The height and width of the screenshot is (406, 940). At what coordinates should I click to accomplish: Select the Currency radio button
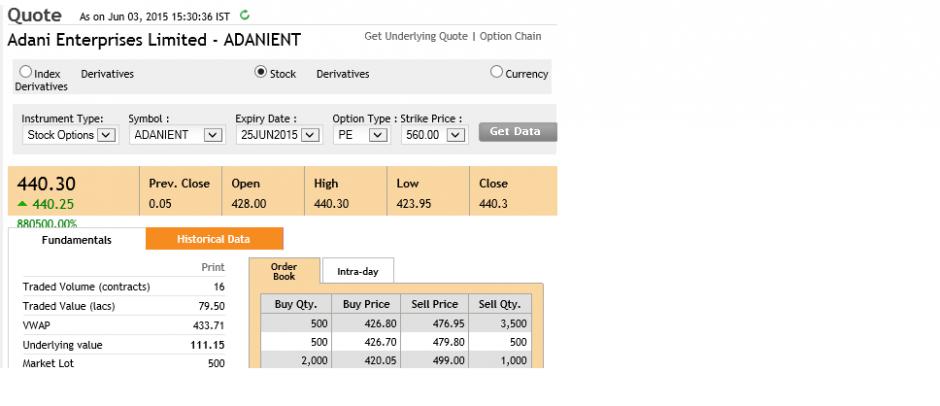click(x=496, y=72)
